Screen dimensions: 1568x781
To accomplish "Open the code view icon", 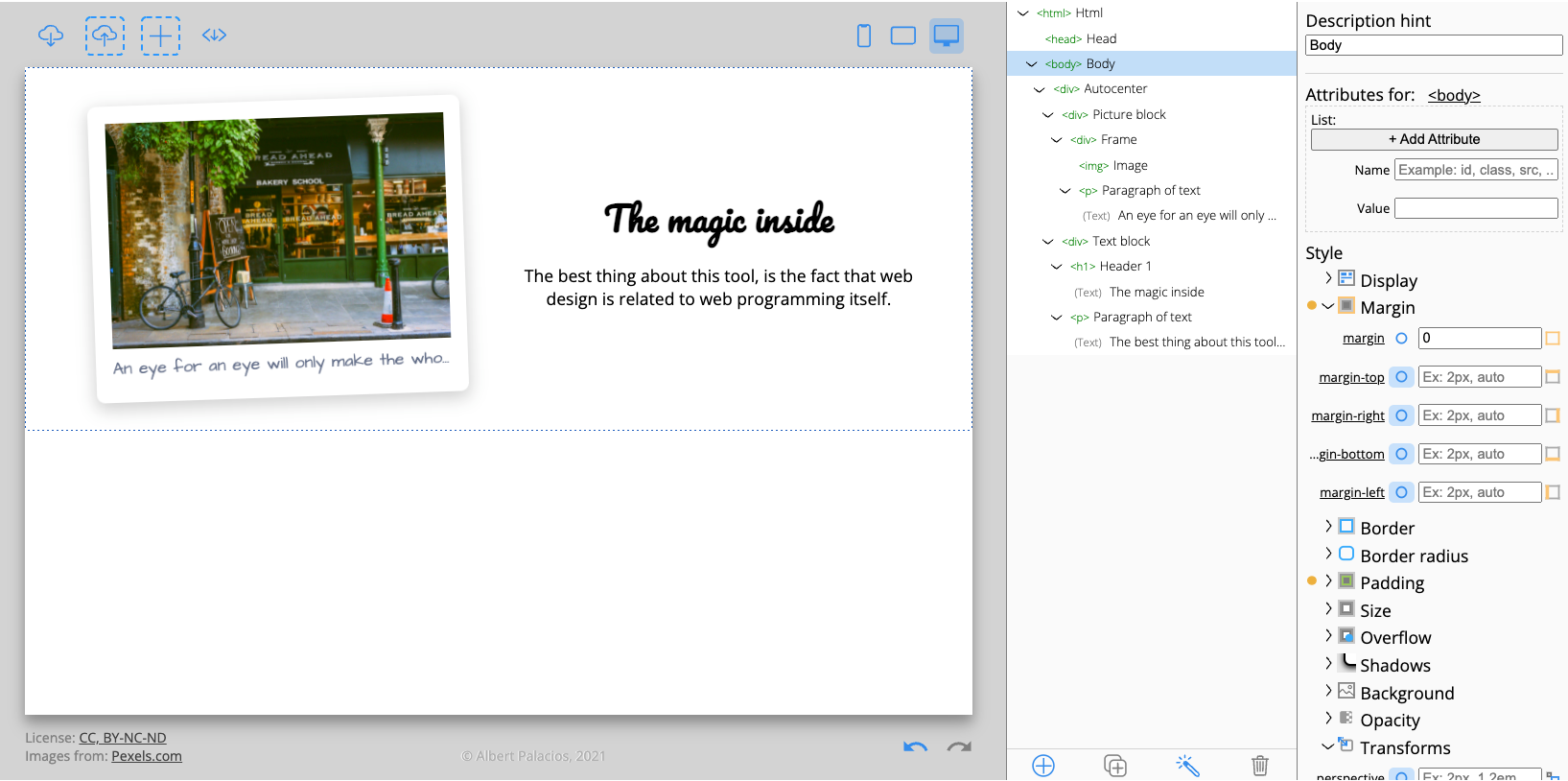I will click(214, 35).
